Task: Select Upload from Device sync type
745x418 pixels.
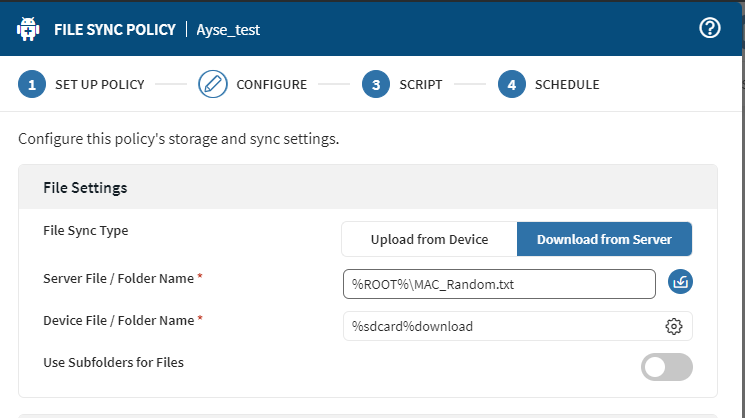Action: 430,239
